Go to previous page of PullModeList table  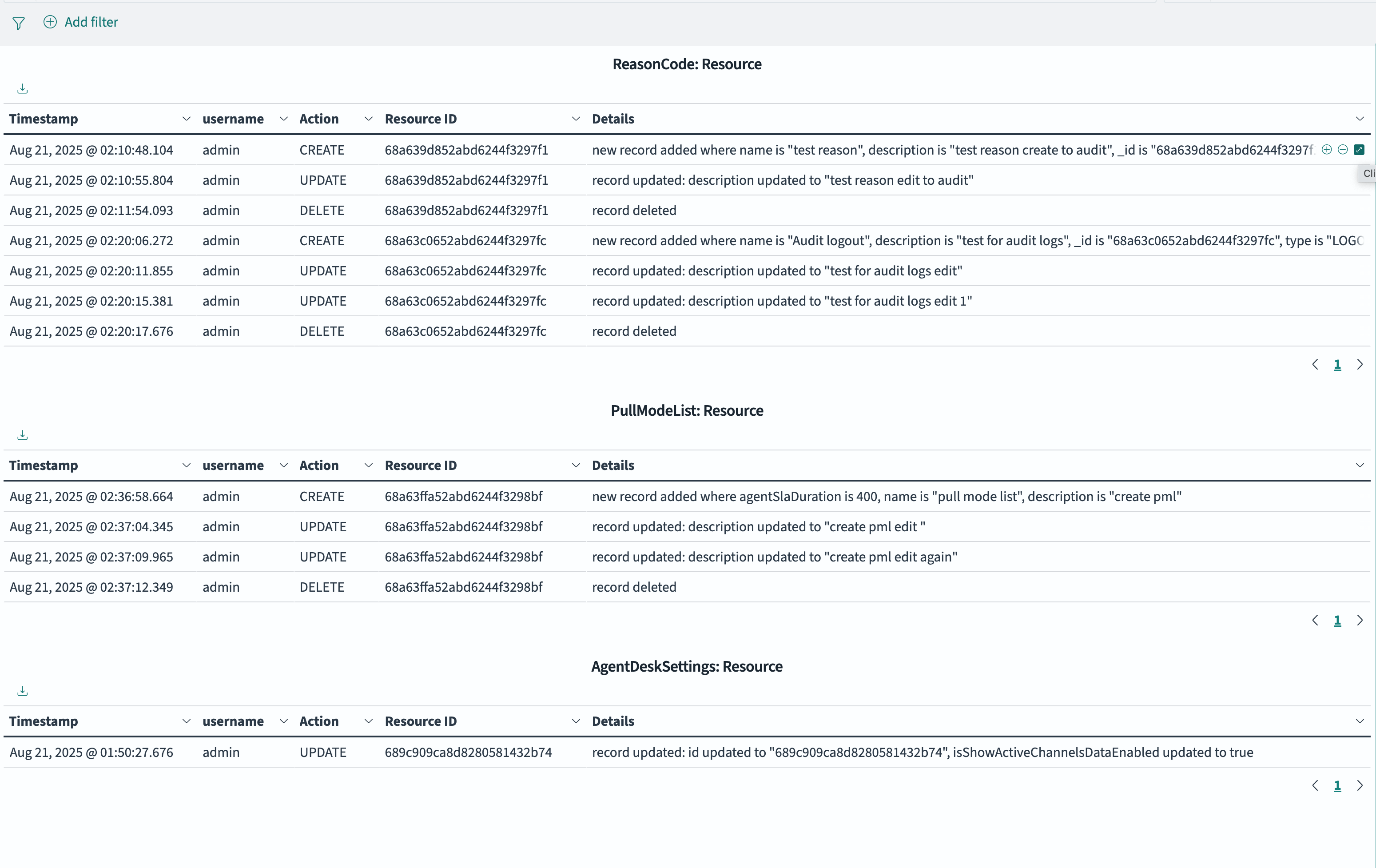click(1316, 621)
